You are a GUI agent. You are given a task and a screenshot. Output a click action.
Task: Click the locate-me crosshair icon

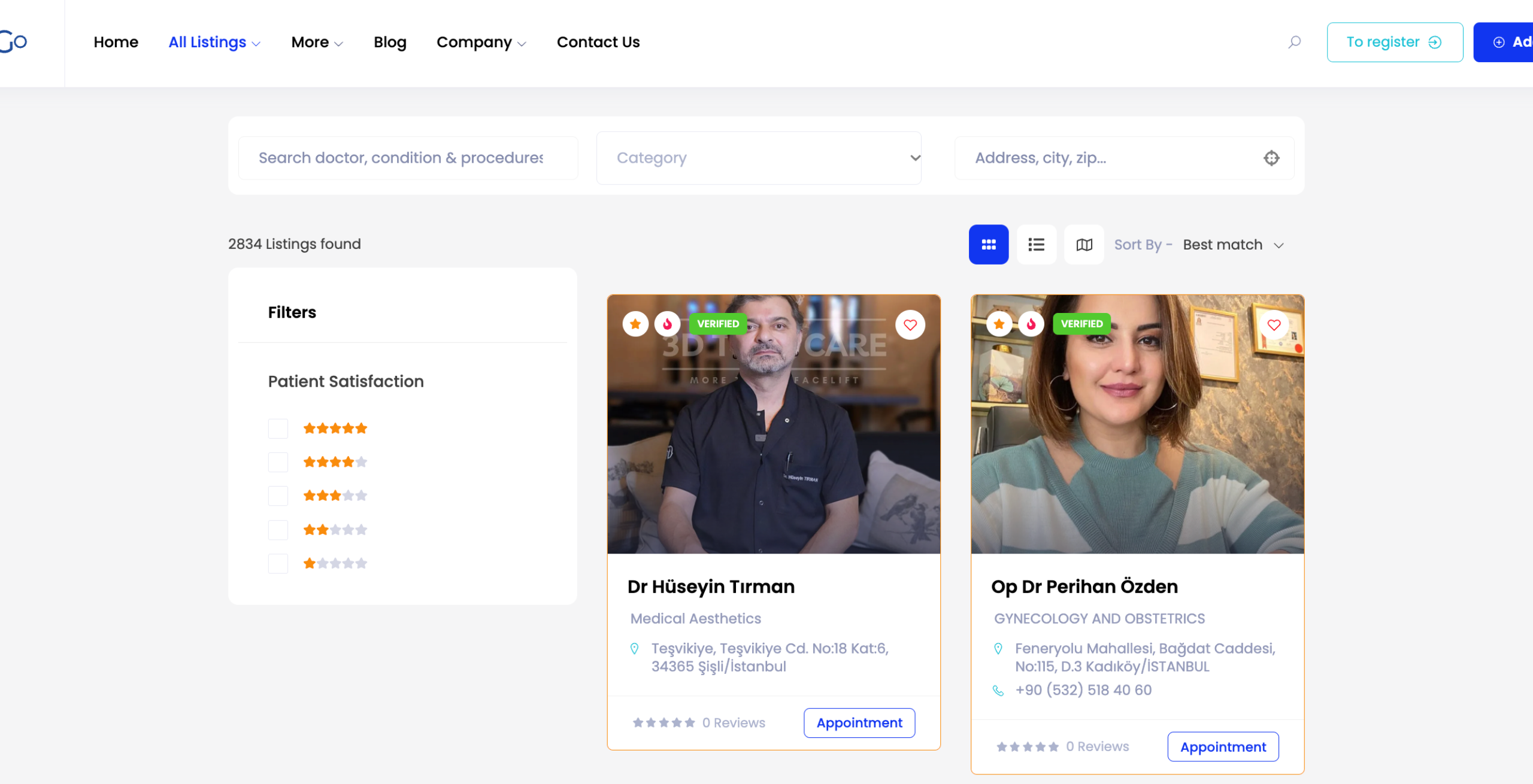click(x=1271, y=158)
